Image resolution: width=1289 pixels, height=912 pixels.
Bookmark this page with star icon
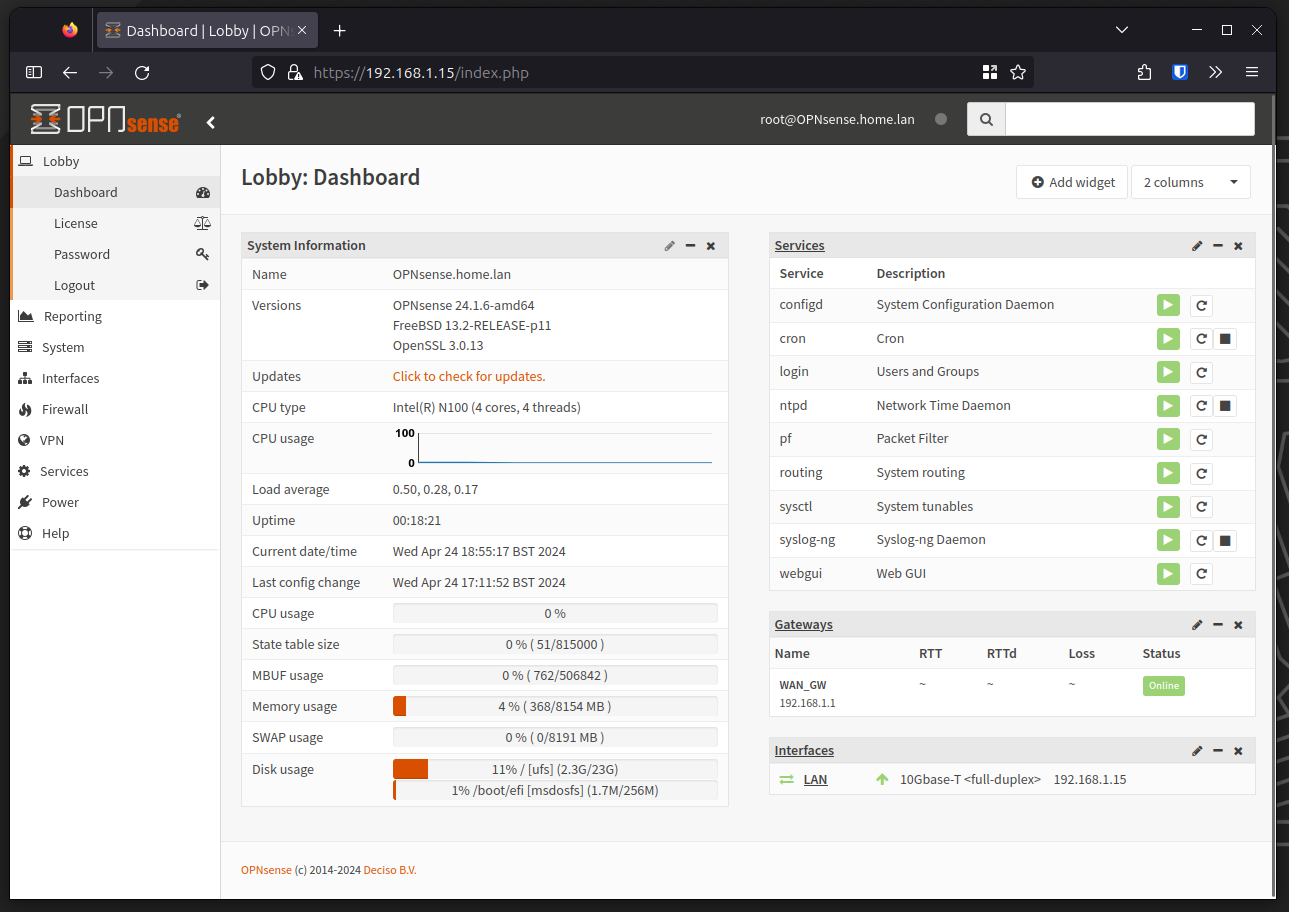pyautogui.click(x=1018, y=72)
